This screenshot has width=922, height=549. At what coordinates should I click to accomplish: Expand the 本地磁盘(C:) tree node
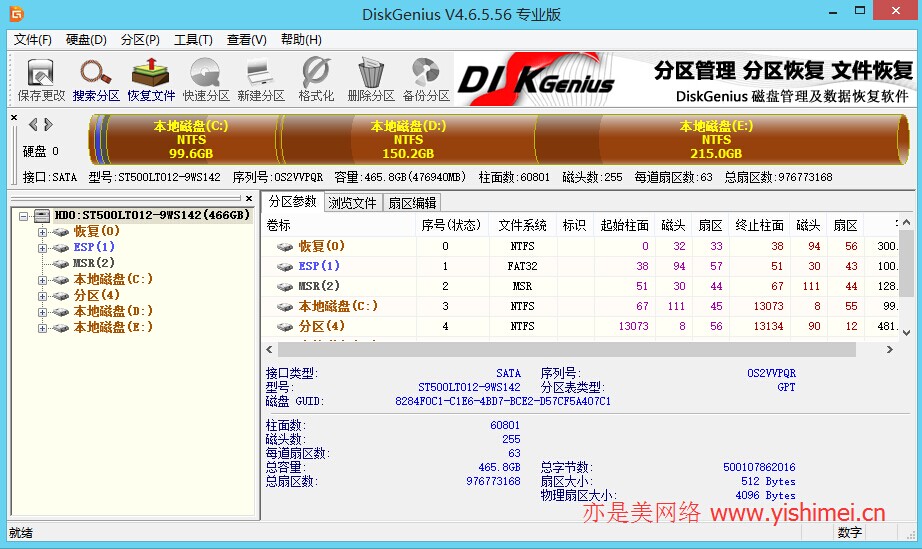(42, 280)
